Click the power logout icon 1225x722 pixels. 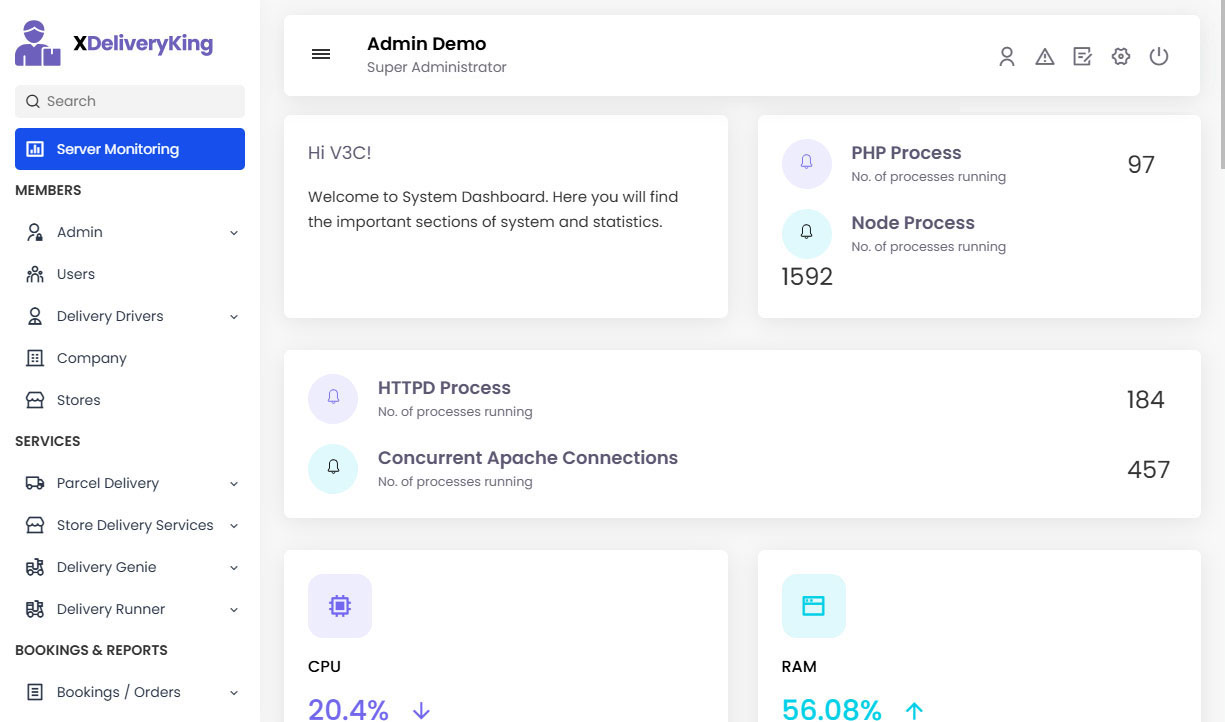pos(1159,57)
